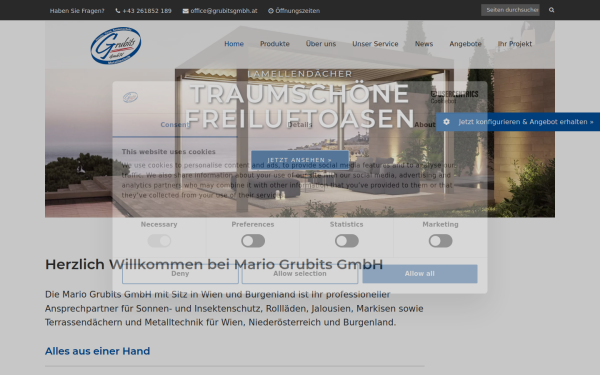Viewport: 600px width, 375px height.
Task: Click the gear icon on configurator banner
Action: 446,122
